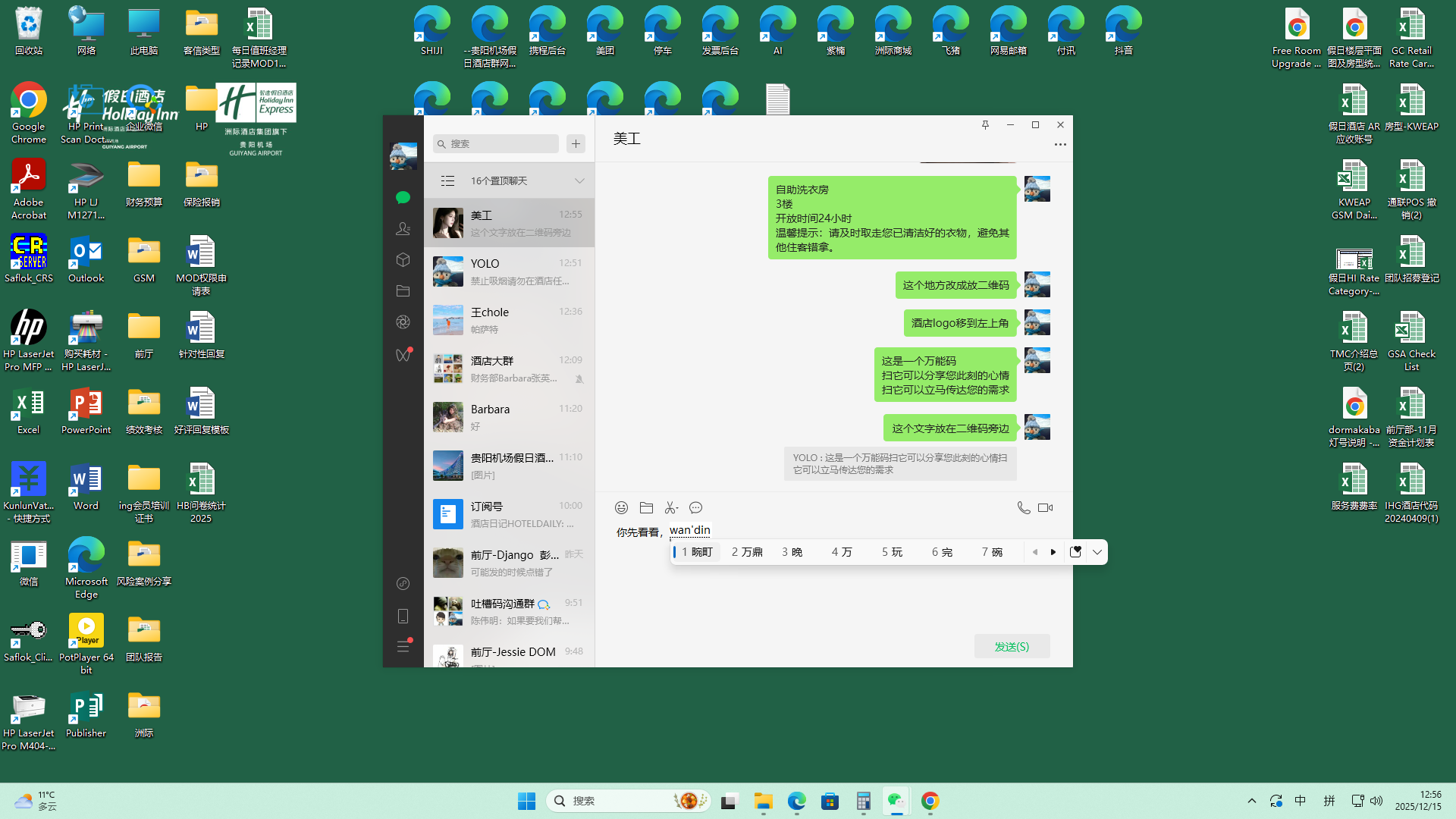Show hidden system tray icons
Image resolution: width=1456 pixels, height=819 pixels.
(1252, 801)
